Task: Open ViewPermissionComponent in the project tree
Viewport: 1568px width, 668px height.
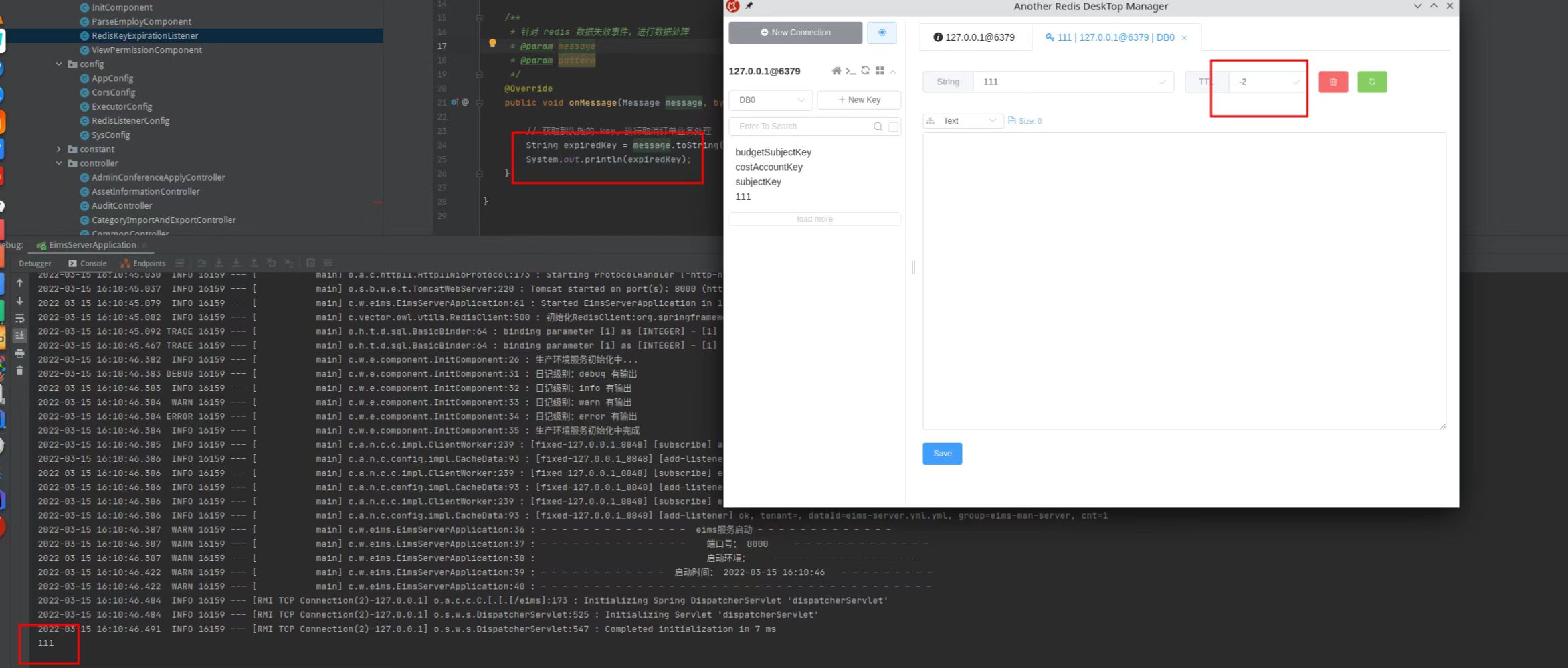Action: (x=146, y=50)
